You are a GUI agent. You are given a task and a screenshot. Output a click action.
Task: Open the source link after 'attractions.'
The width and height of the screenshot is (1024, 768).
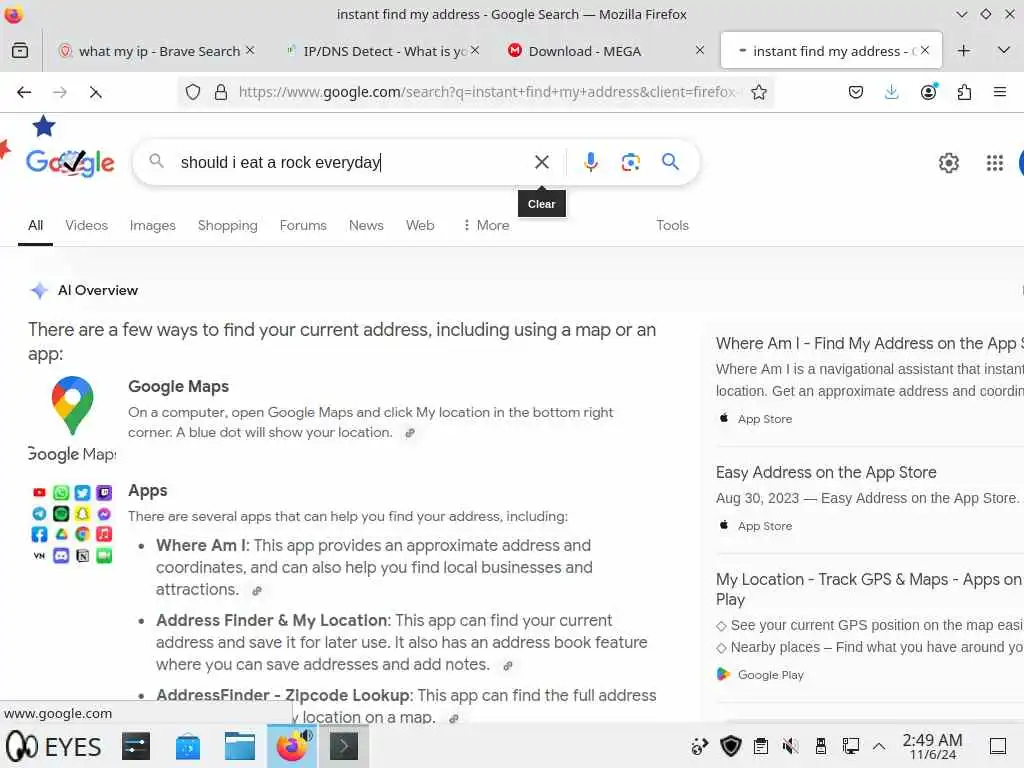257,590
